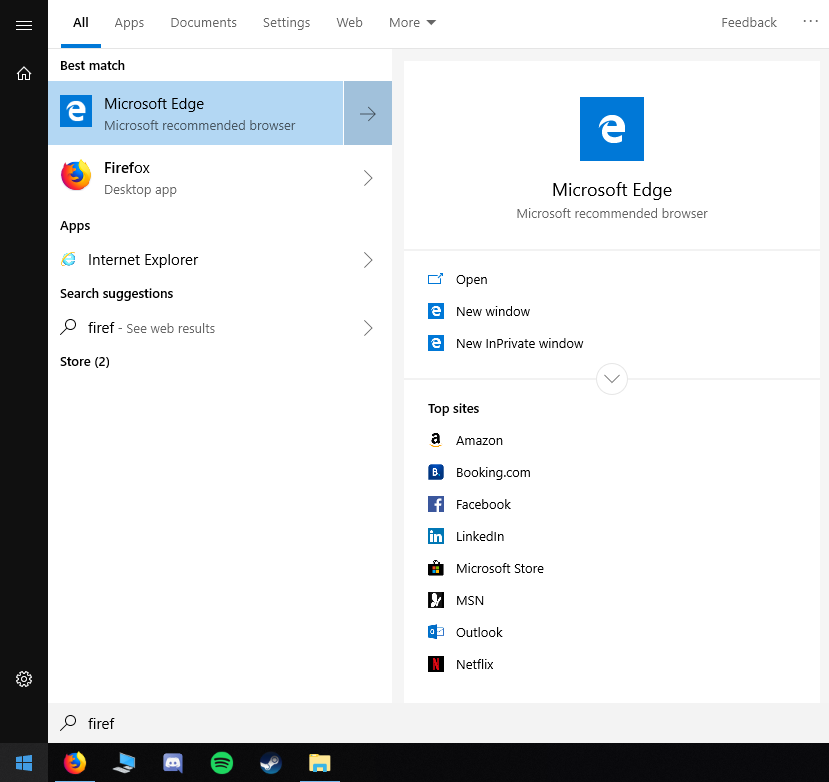
Task: Launch Firefox from the taskbar
Action: (x=75, y=763)
